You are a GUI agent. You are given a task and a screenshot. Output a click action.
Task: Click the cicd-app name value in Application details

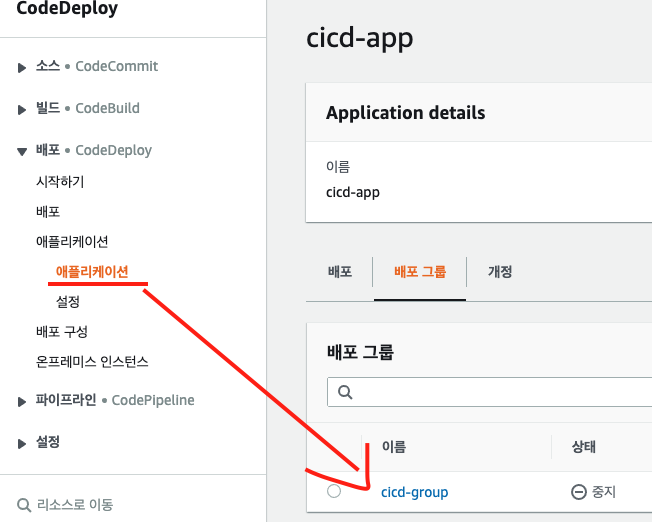(353, 192)
